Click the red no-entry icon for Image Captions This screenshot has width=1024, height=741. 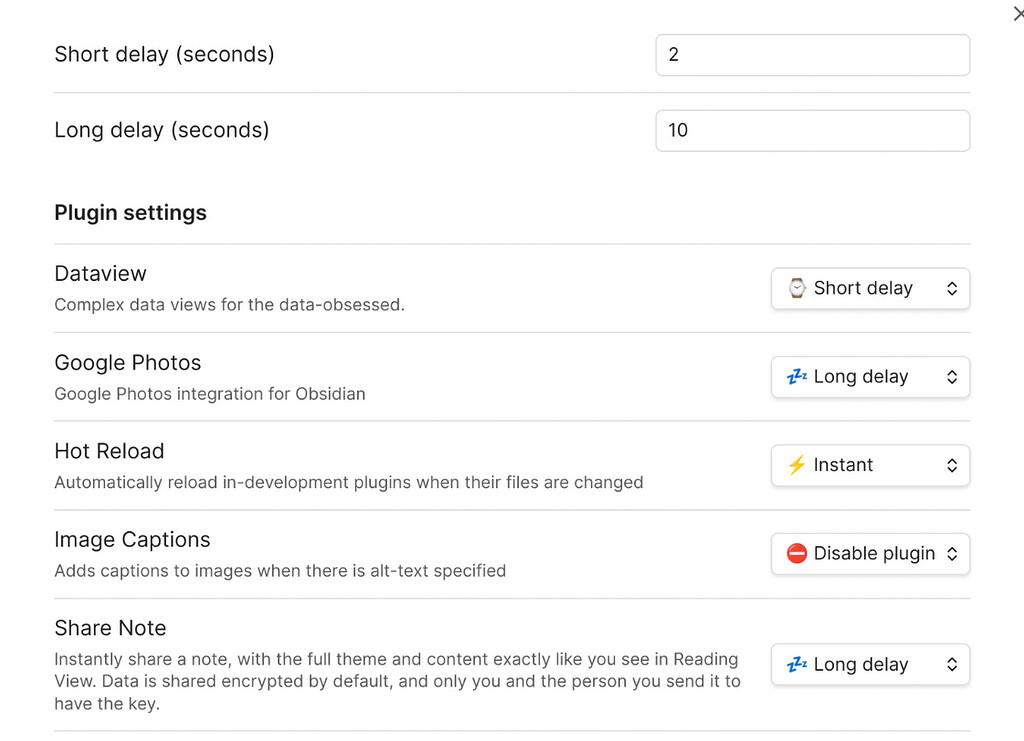click(796, 553)
